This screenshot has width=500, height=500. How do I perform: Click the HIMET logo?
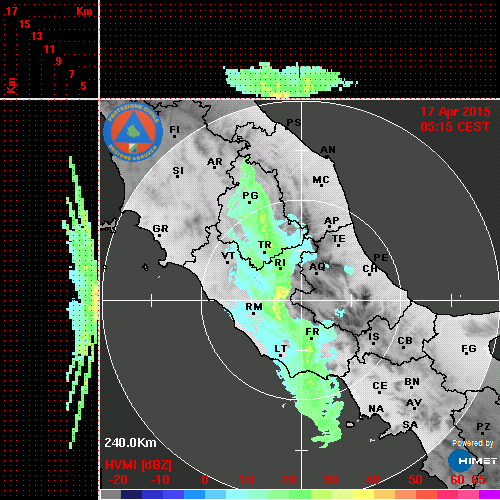click(472, 461)
